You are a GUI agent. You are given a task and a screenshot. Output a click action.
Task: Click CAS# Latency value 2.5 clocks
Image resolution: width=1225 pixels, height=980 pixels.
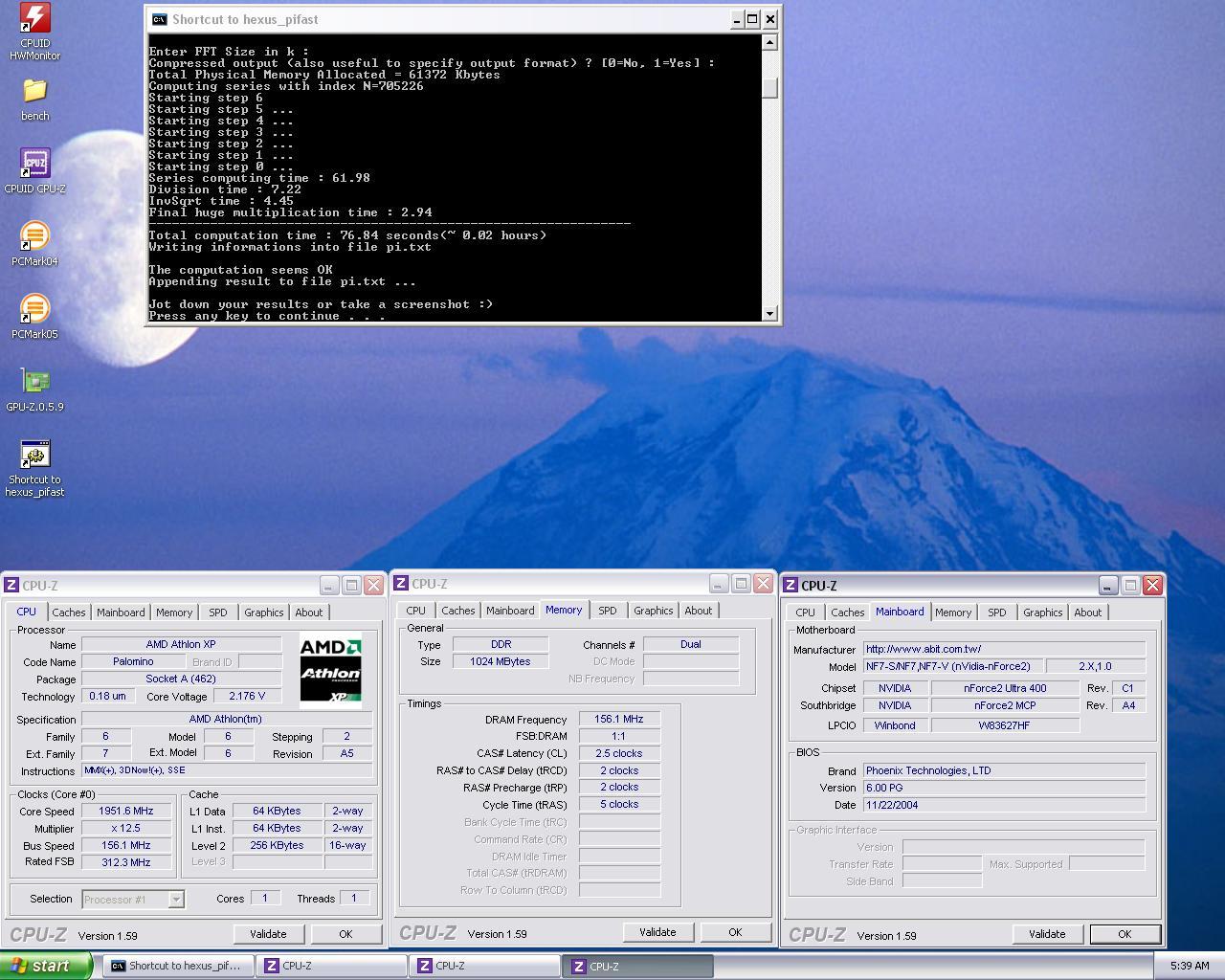click(x=619, y=753)
